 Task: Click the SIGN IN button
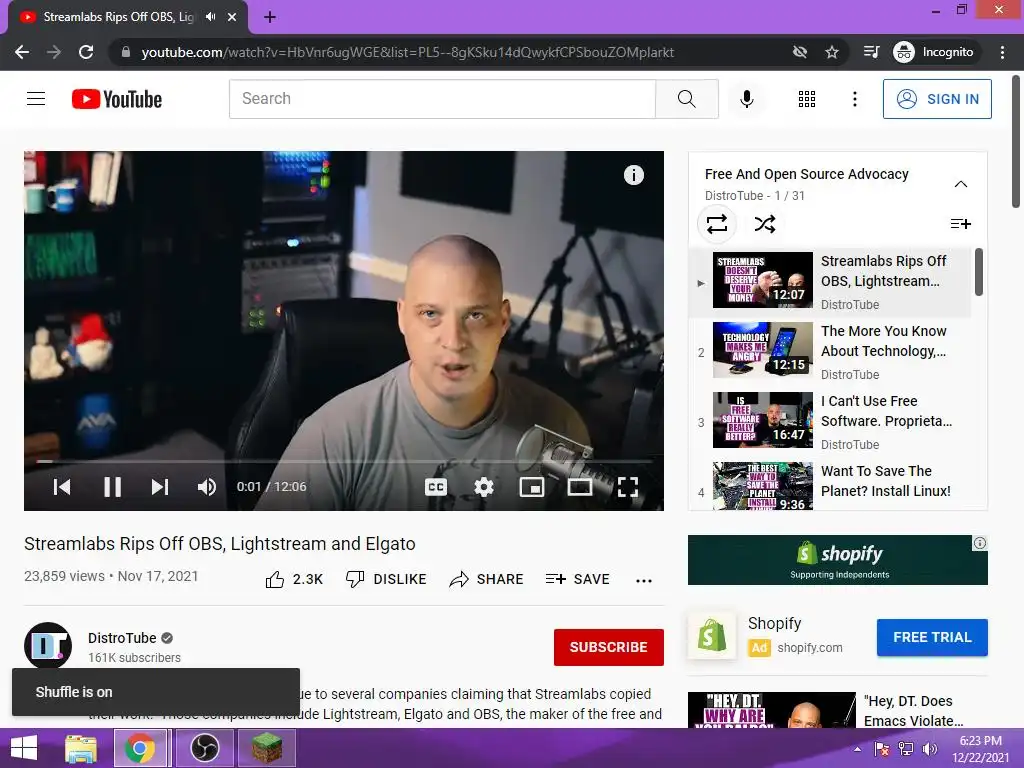[936, 99]
